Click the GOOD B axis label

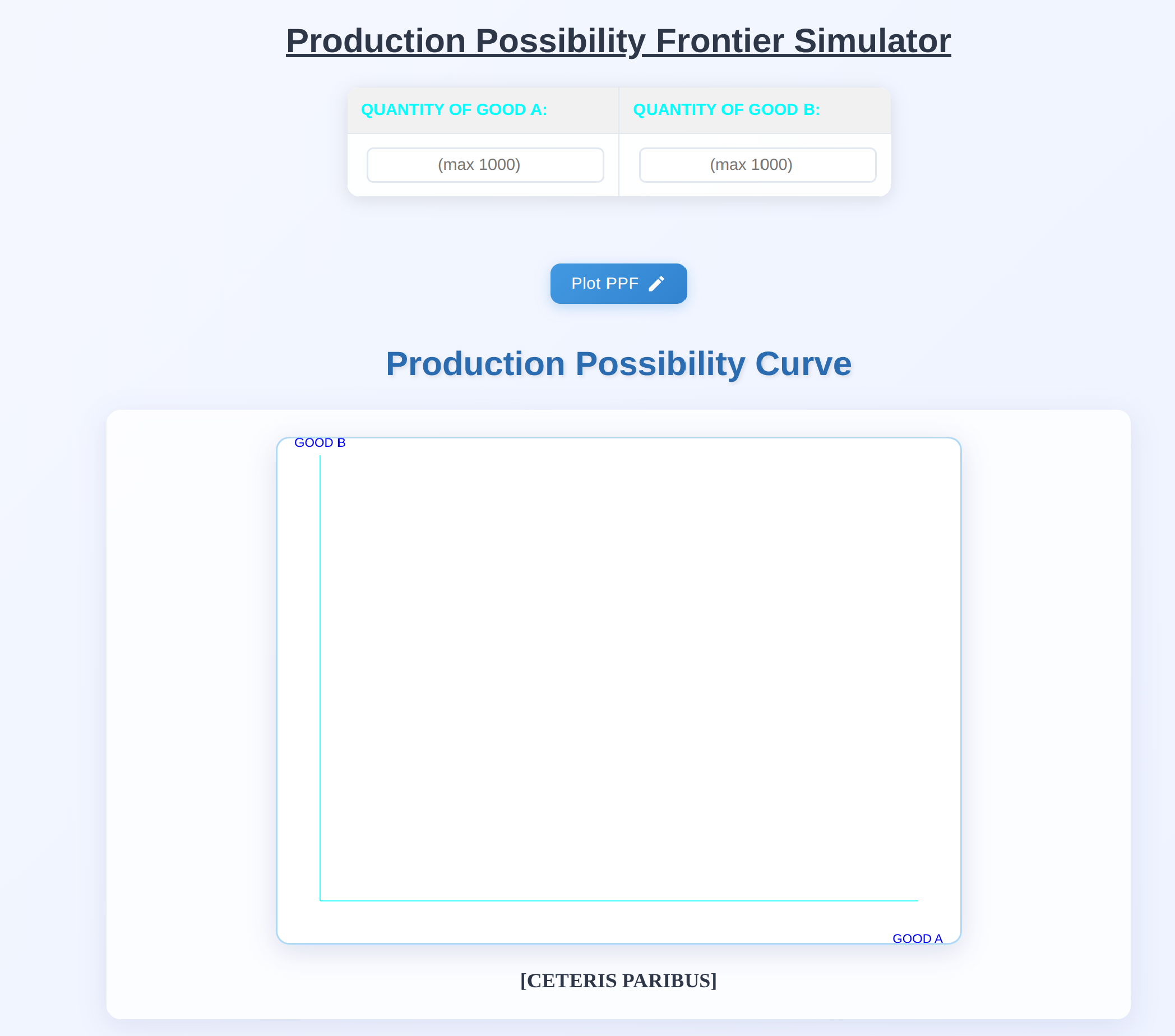pyautogui.click(x=320, y=443)
